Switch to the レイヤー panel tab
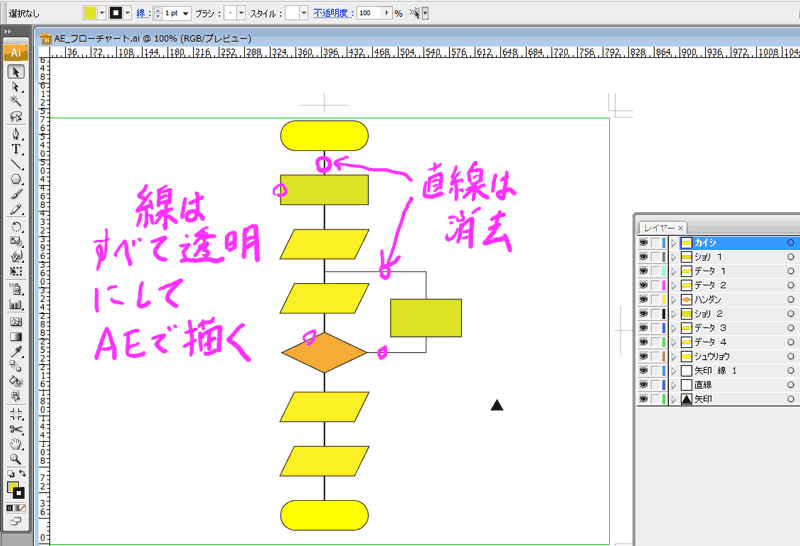Image resolution: width=800 pixels, height=546 pixels. tap(658, 227)
